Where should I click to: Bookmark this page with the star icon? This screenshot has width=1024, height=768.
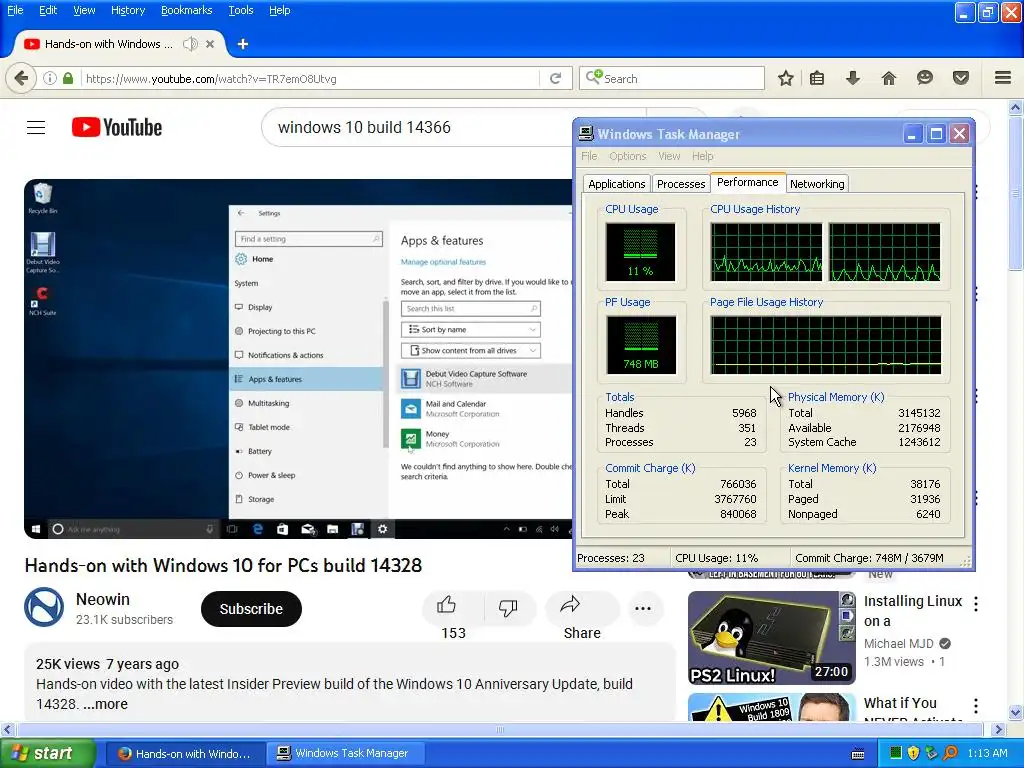point(786,78)
